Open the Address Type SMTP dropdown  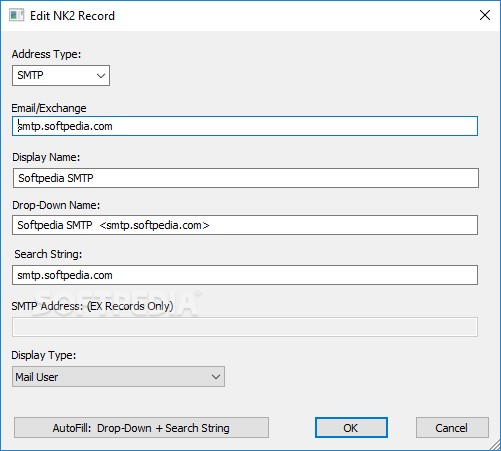[x=61, y=75]
